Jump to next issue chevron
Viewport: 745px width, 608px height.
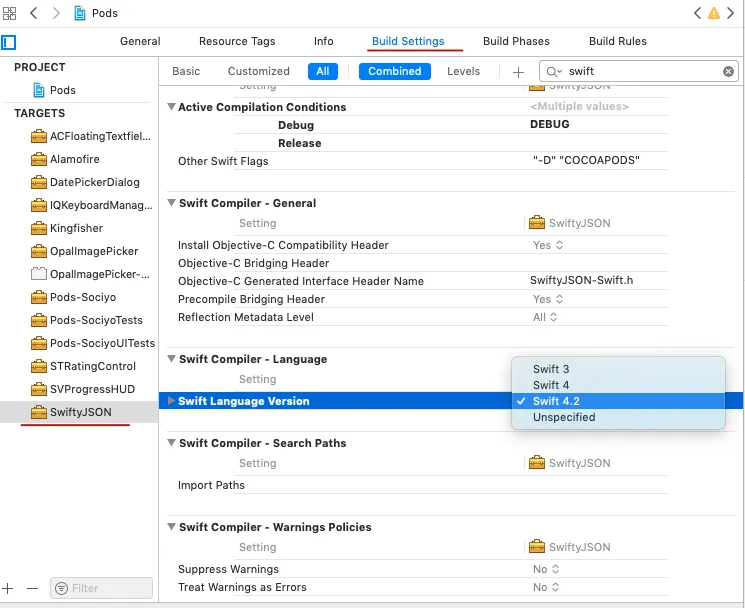point(730,13)
